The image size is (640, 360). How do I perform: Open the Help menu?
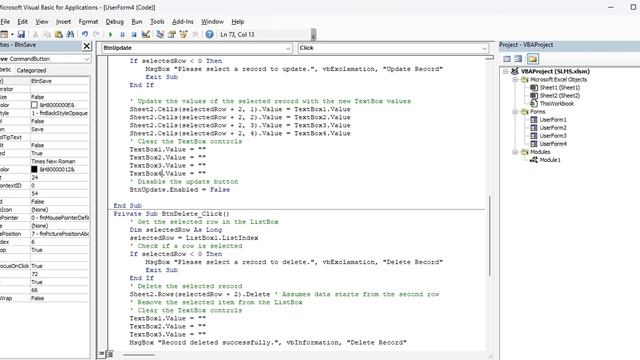pos(238,22)
